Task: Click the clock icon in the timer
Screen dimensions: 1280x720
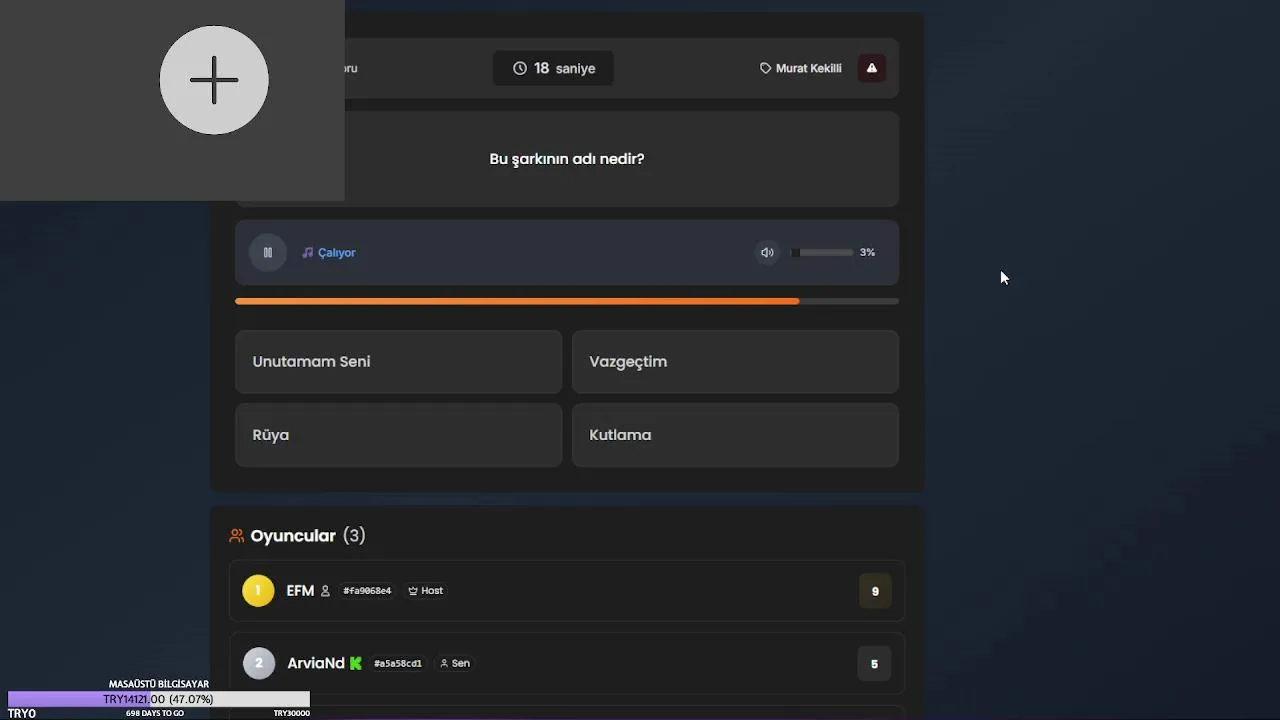Action: point(520,68)
